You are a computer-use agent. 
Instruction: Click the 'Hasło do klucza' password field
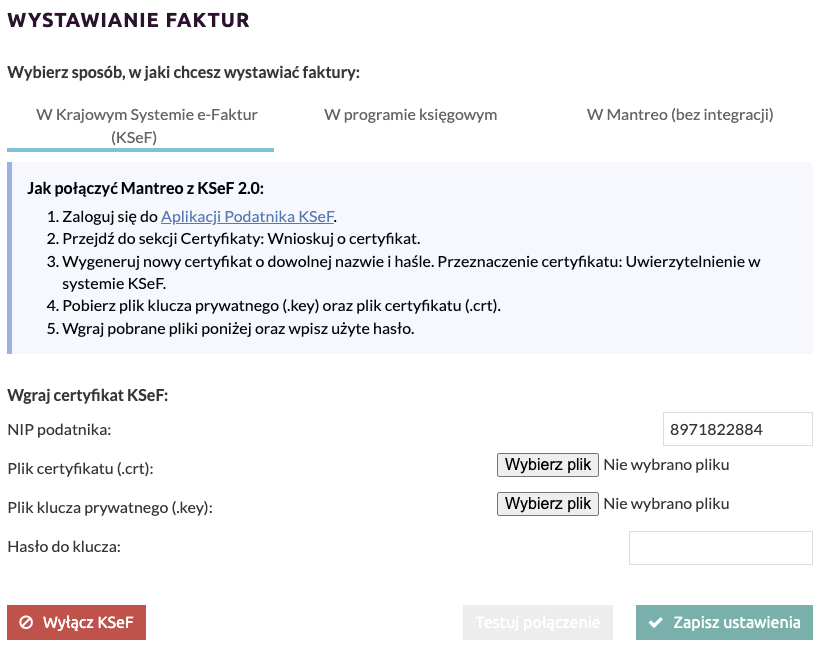coord(721,548)
